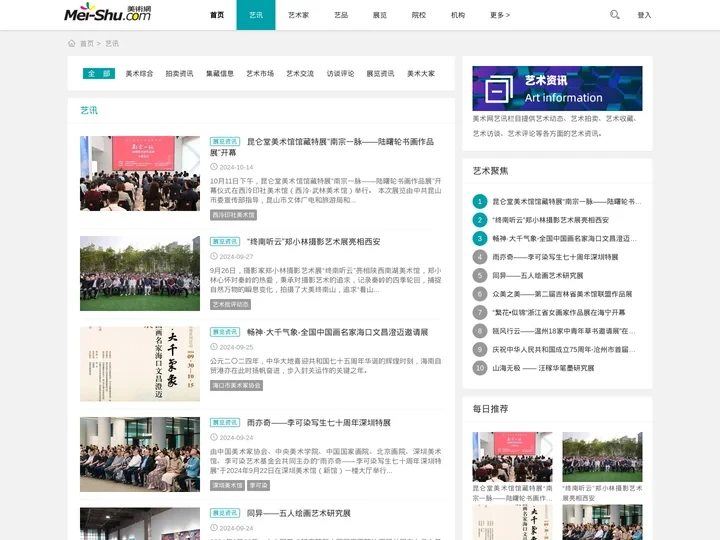The image size is (720, 540).
Task: Click the 李可染 tag
Action: click(x=259, y=485)
